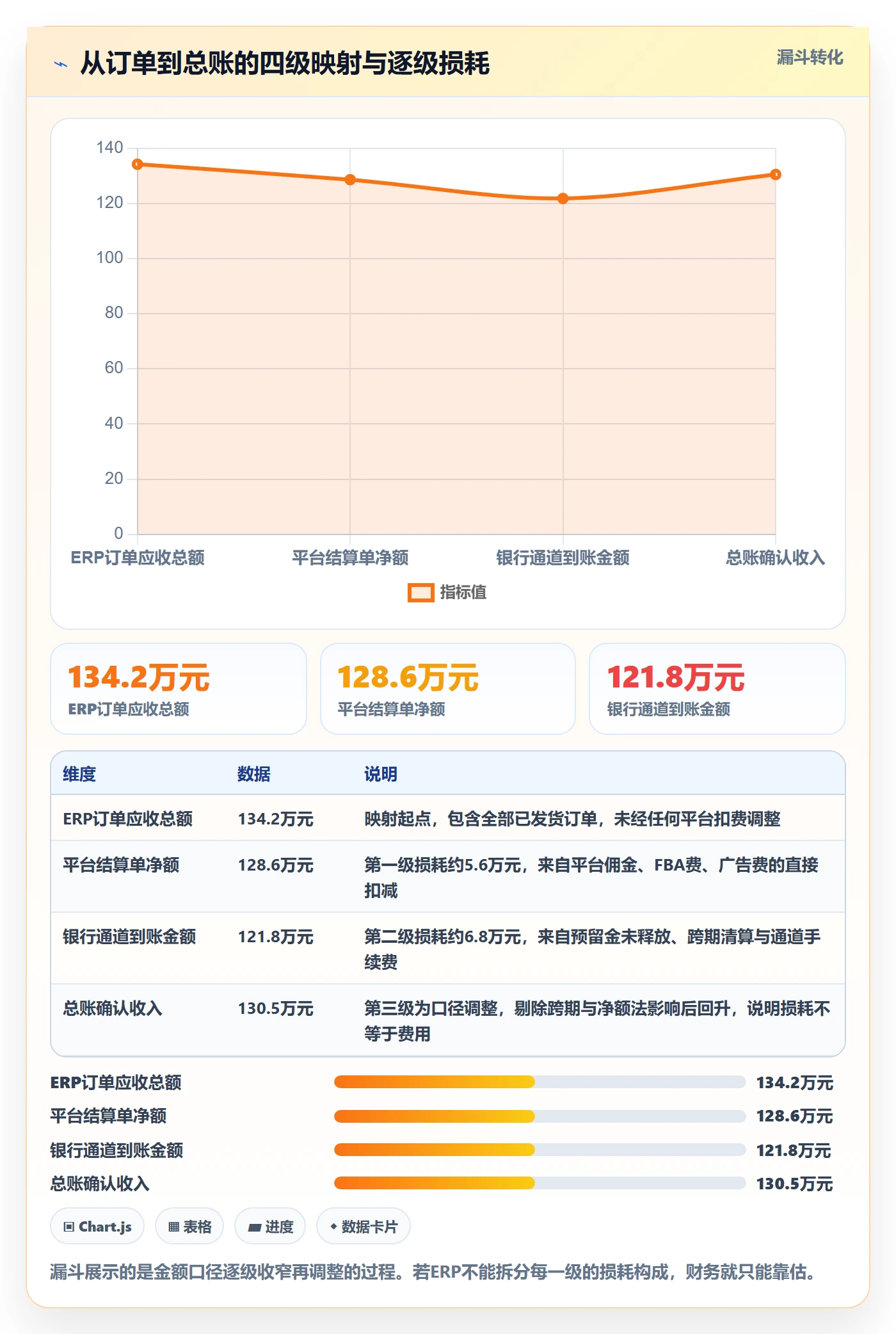
Task: Click the lightning icon beside the card title
Action: tap(61, 64)
